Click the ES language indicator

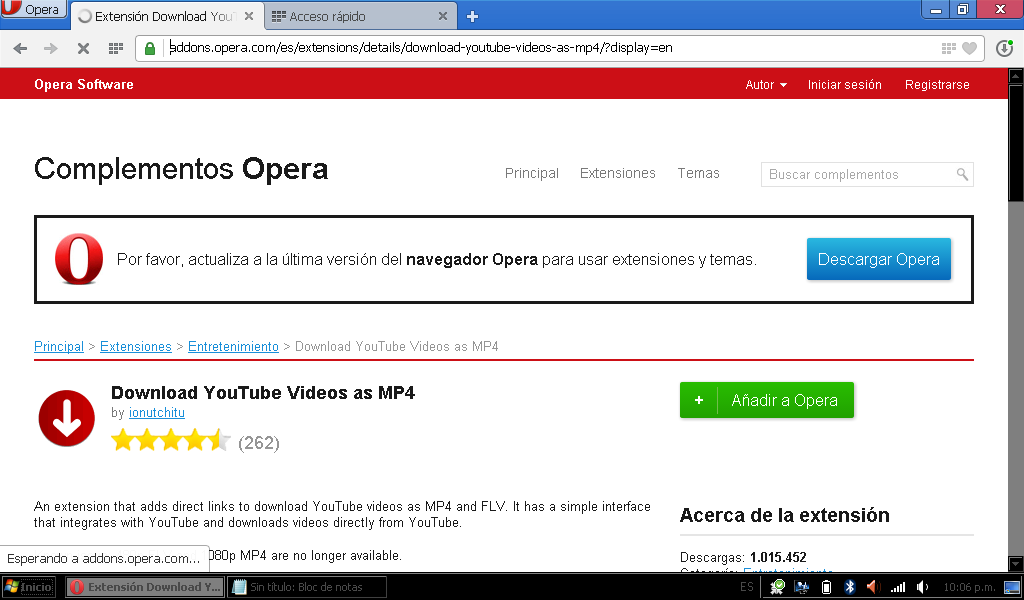click(x=747, y=587)
